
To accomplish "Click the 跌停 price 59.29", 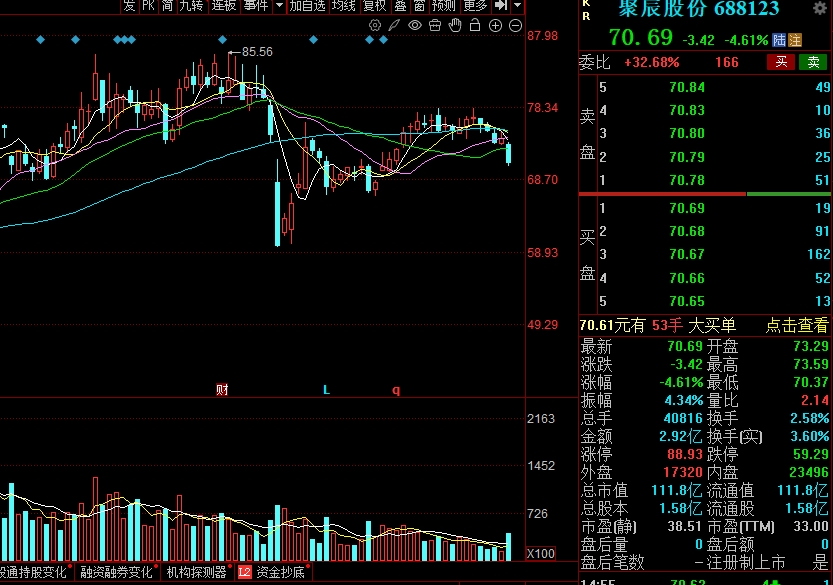I will (x=810, y=454).
